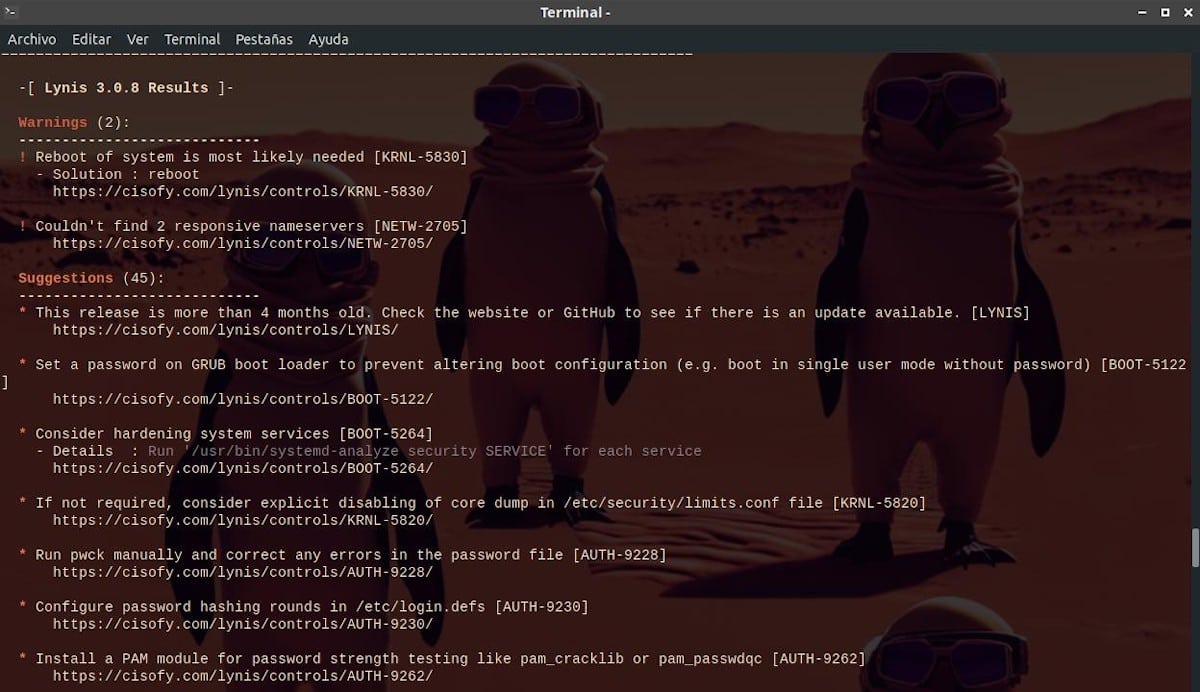Follow the KRNL-5830 cisofy controls URL
The image size is (1200, 692).
tap(242, 191)
